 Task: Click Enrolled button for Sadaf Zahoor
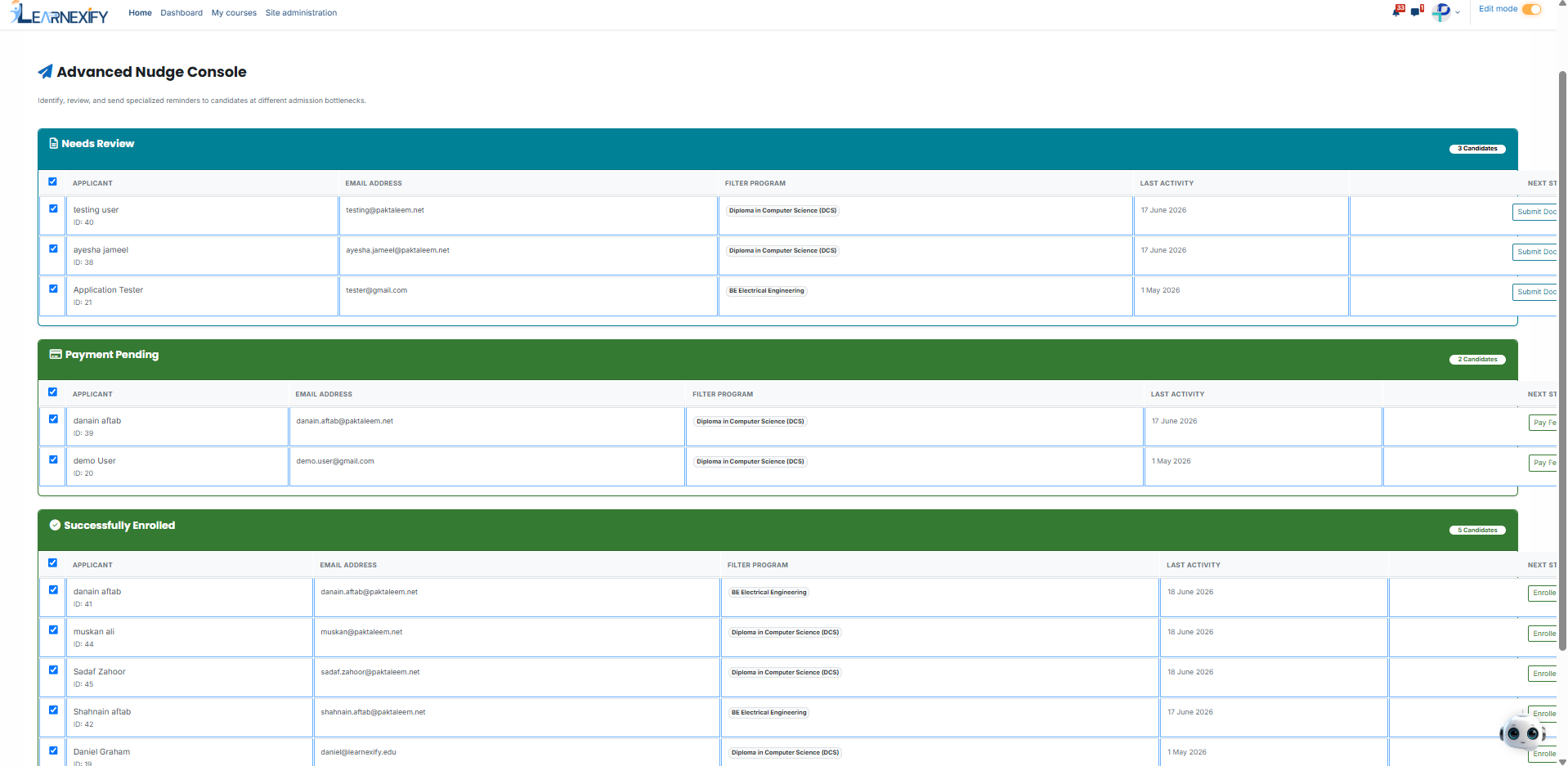click(x=1543, y=674)
